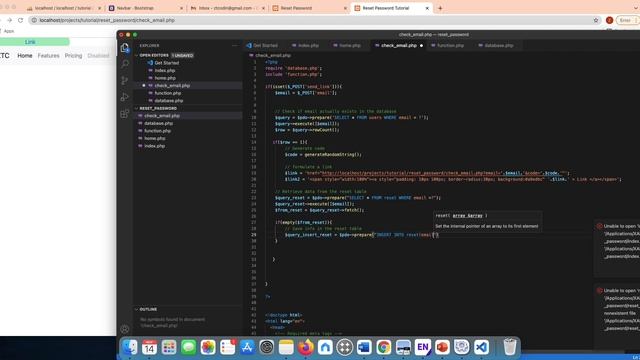Go to Home in the page navbar
The height and width of the screenshot is (360, 640).
[24, 56]
